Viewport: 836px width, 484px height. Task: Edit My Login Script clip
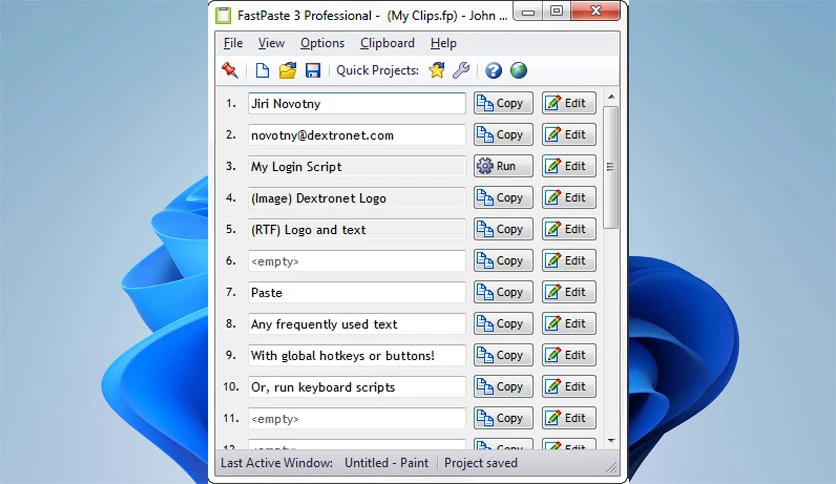click(x=569, y=166)
